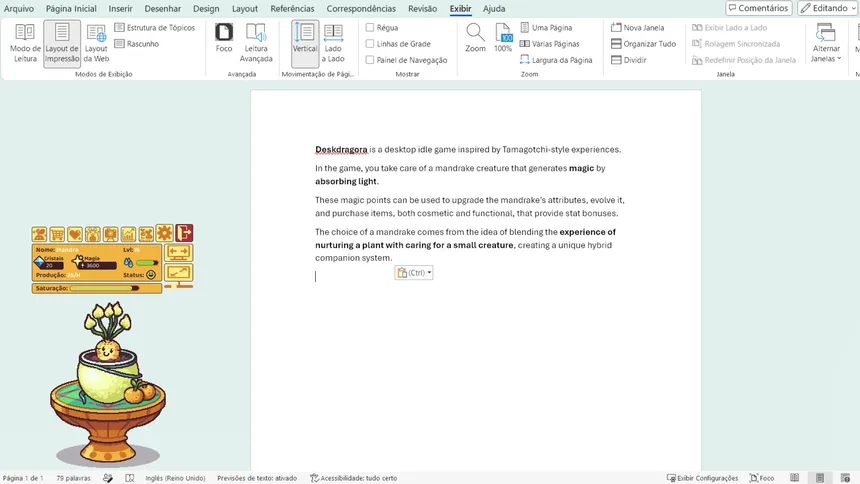The image size is (860, 484).
Task: Click the monitor diagonal resize button in Deskdragora
Action: pyautogui.click(x=179, y=272)
